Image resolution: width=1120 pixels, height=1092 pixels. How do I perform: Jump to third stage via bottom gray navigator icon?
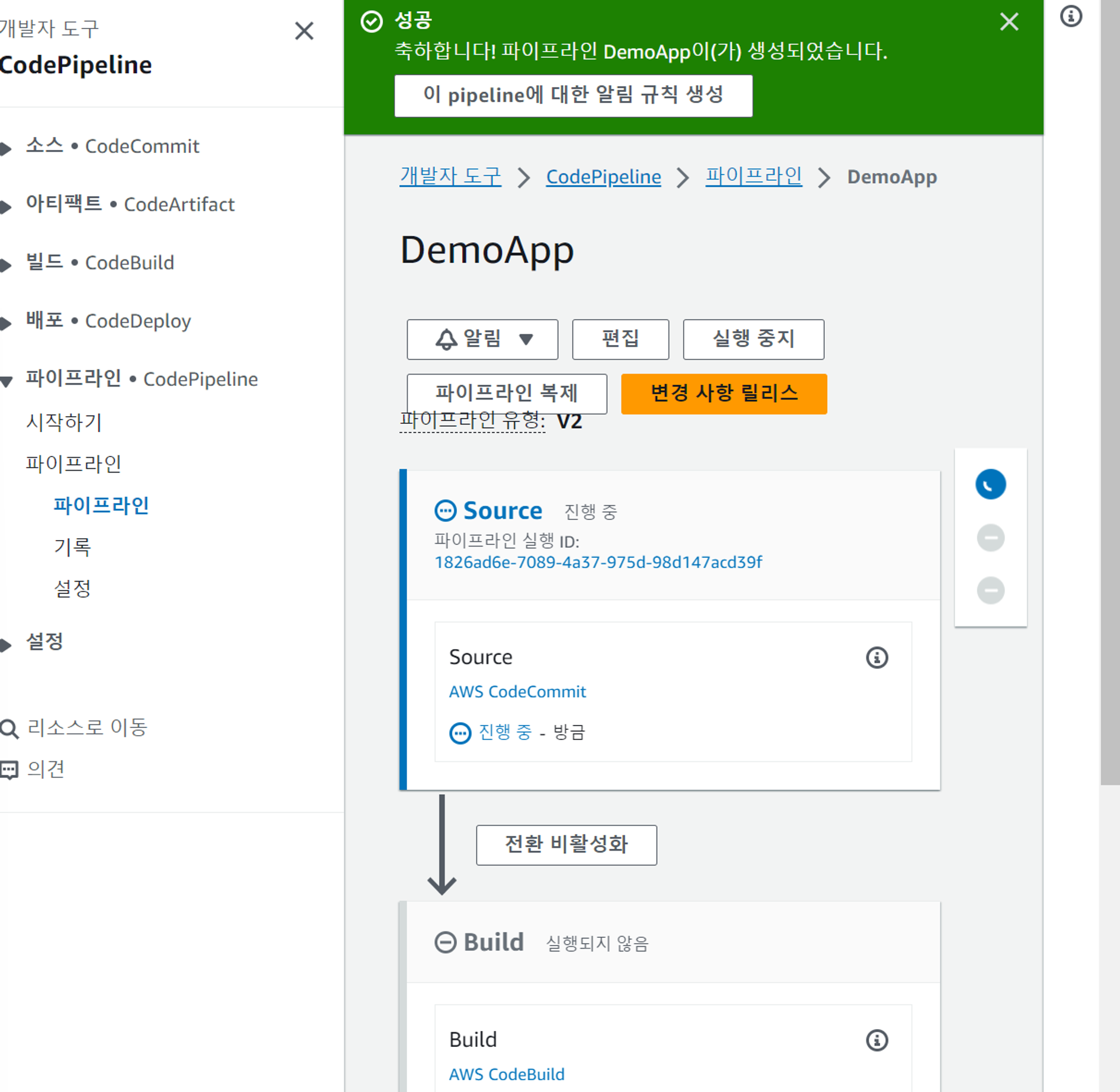tap(990, 590)
